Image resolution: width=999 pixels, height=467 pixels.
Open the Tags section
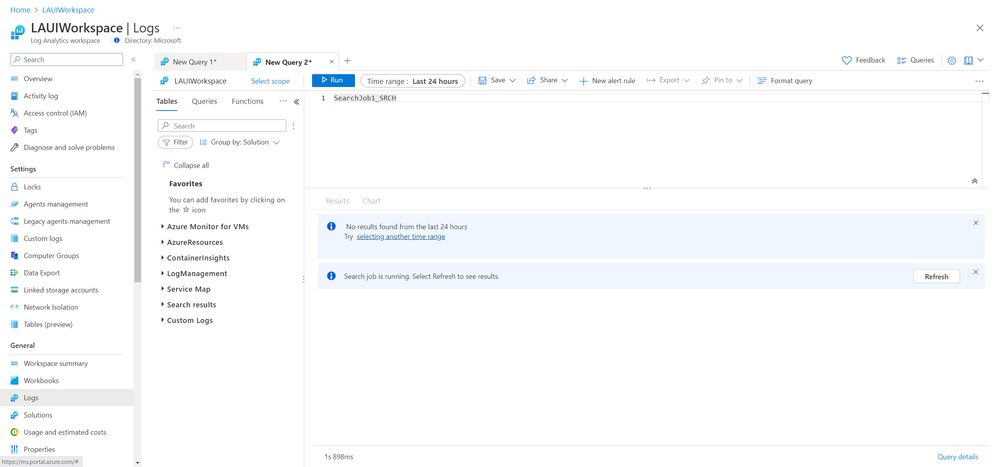(x=30, y=131)
